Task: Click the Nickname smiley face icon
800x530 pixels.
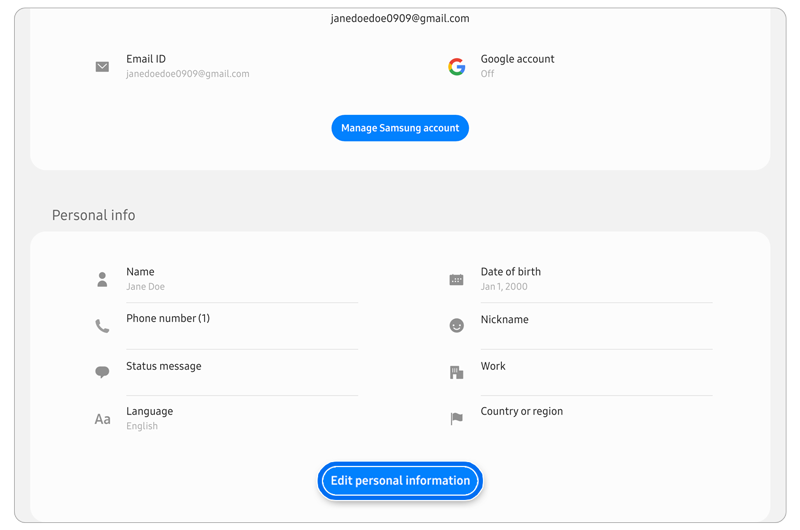Action: [x=457, y=326]
